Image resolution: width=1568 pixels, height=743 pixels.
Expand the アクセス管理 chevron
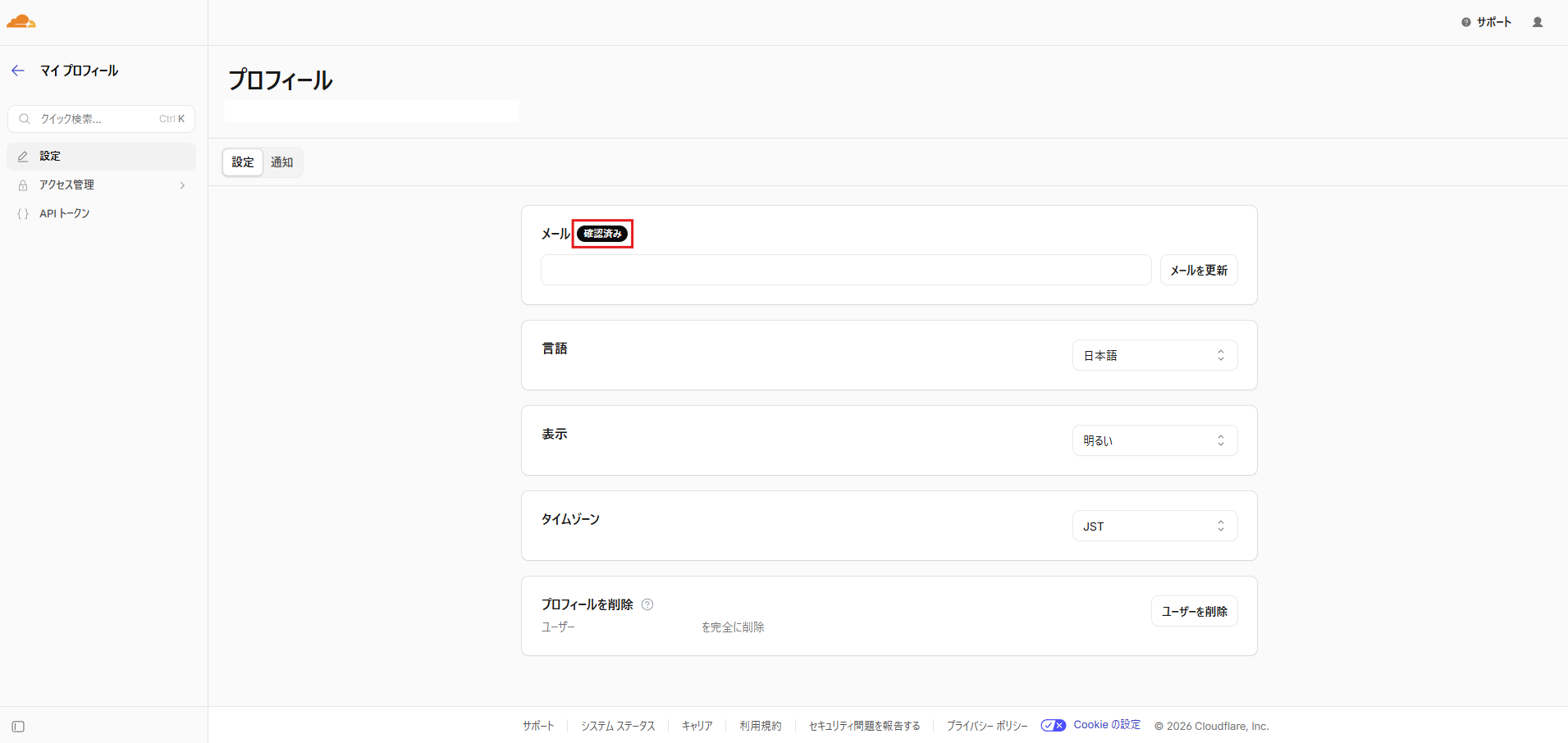[182, 185]
